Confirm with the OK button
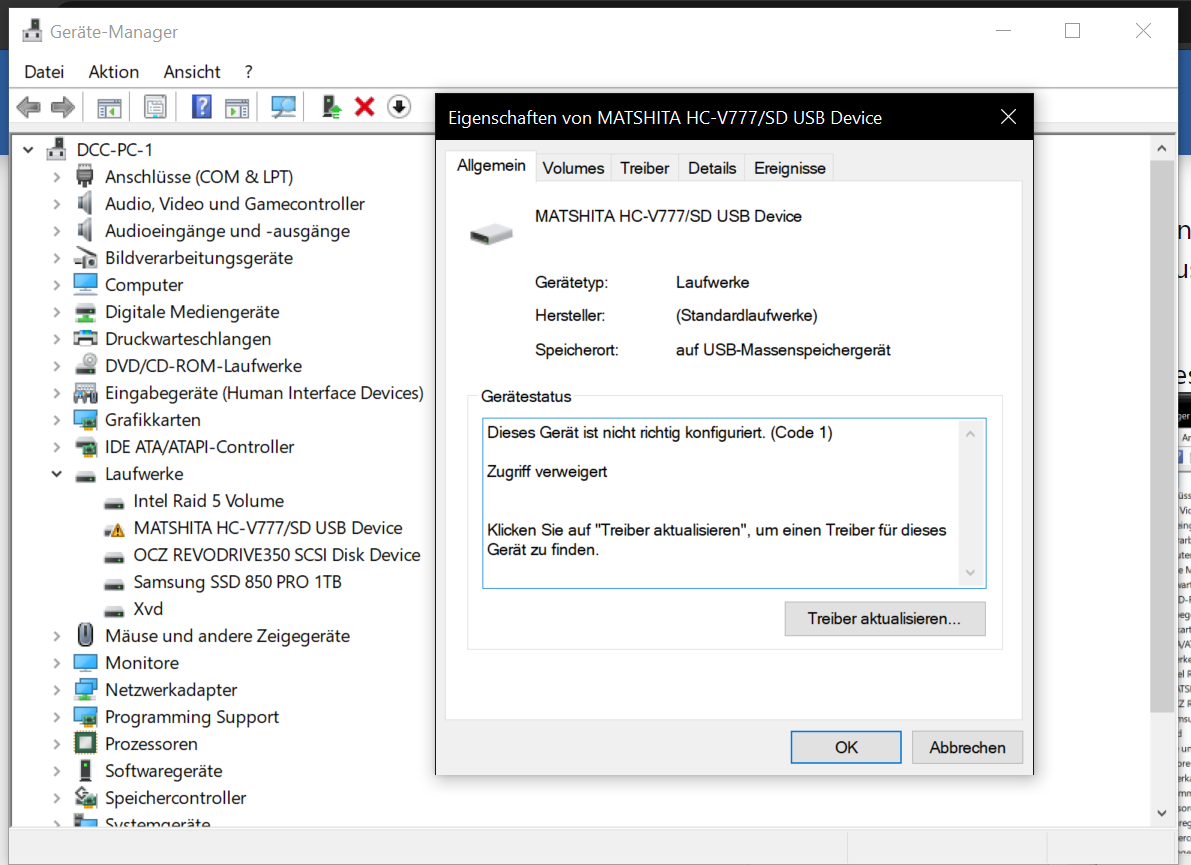Screen dimensions: 1191x865 pyautogui.click(x=846, y=747)
